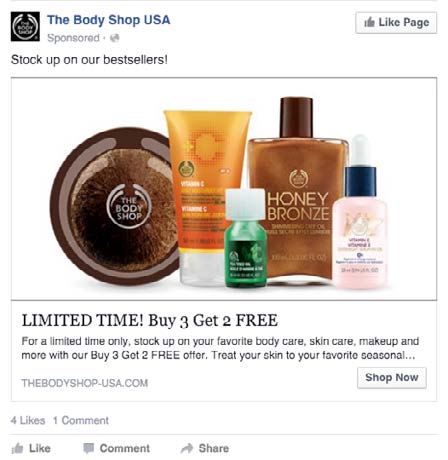Open the THEBODYSHOP-USA.COM link
Viewport: 448px width, 460px height.
(x=85, y=383)
